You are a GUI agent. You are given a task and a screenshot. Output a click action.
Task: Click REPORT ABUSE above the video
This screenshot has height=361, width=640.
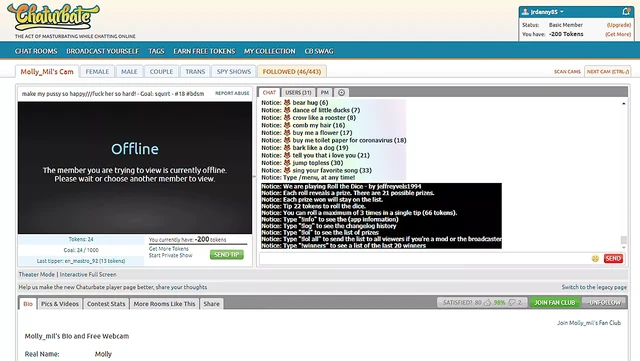[232, 93]
